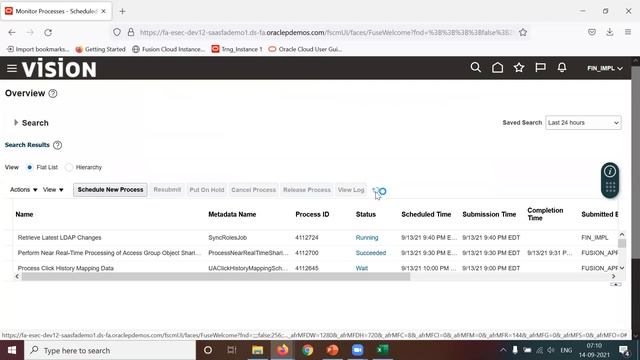Open the watchlist flag icon

[540, 67]
